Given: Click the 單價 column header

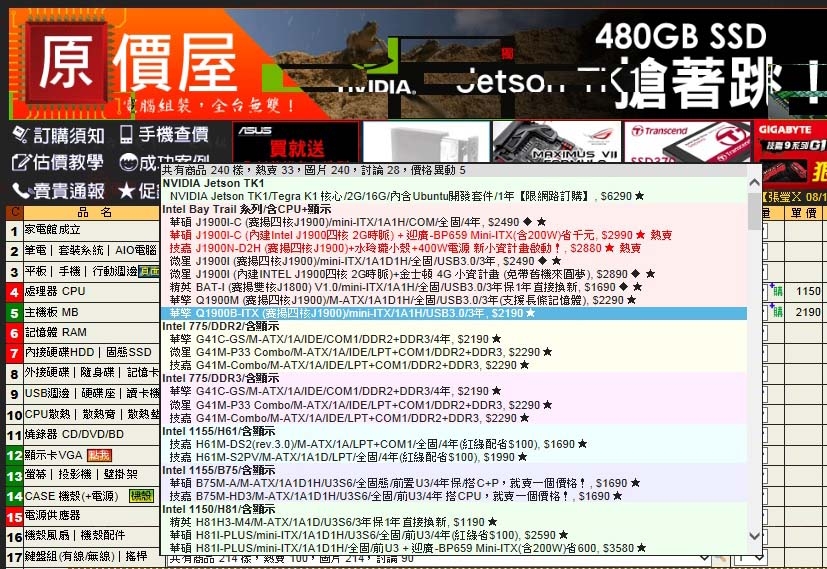Looking at the screenshot, I should (x=803, y=213).
